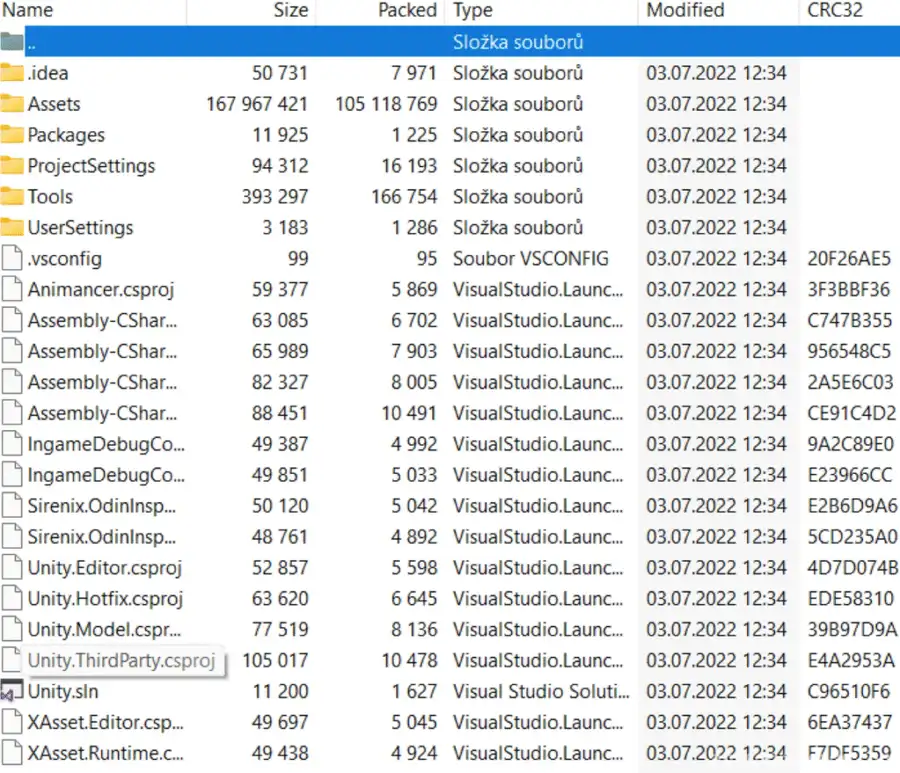This screenshot has height=773, width=900.
Task: Select XAsset.Editor.csproj file entry
Action: pyautogui.click(x=105, y=723)
